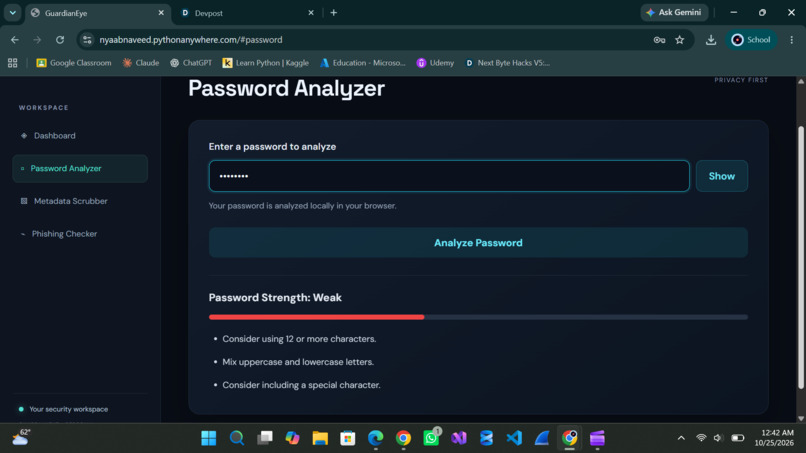Viewport: 806px width, 453px height.
Task: Click the Ask Gemini button
Action: coord(674,12)
